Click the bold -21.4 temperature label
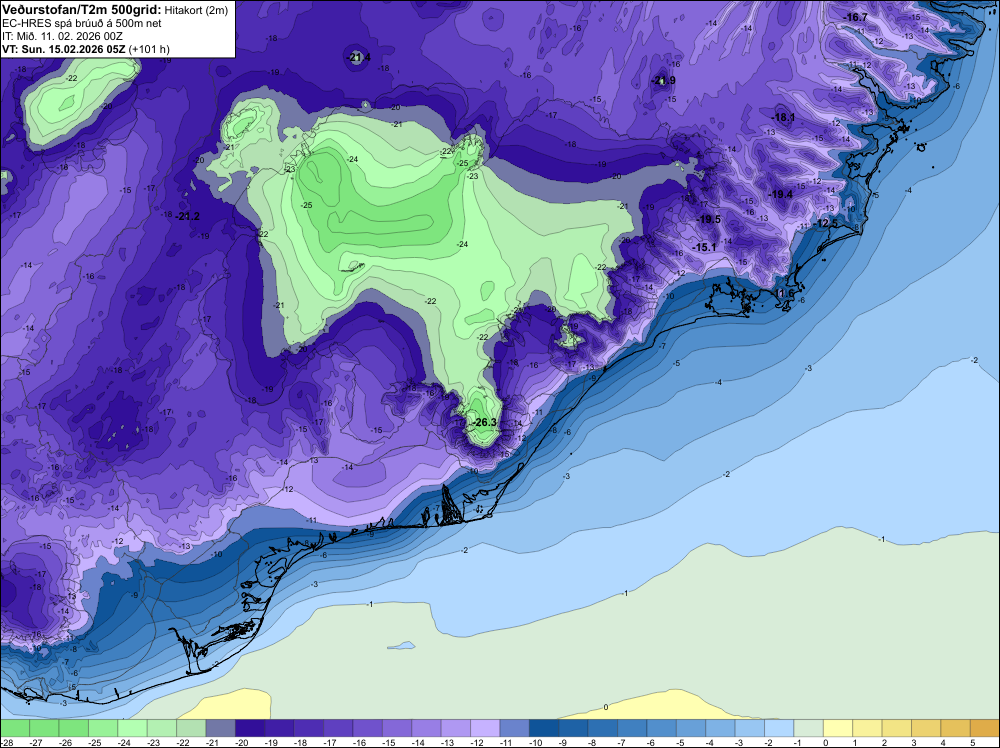Viewport: 1000px width, 748px height. point(358,57)
